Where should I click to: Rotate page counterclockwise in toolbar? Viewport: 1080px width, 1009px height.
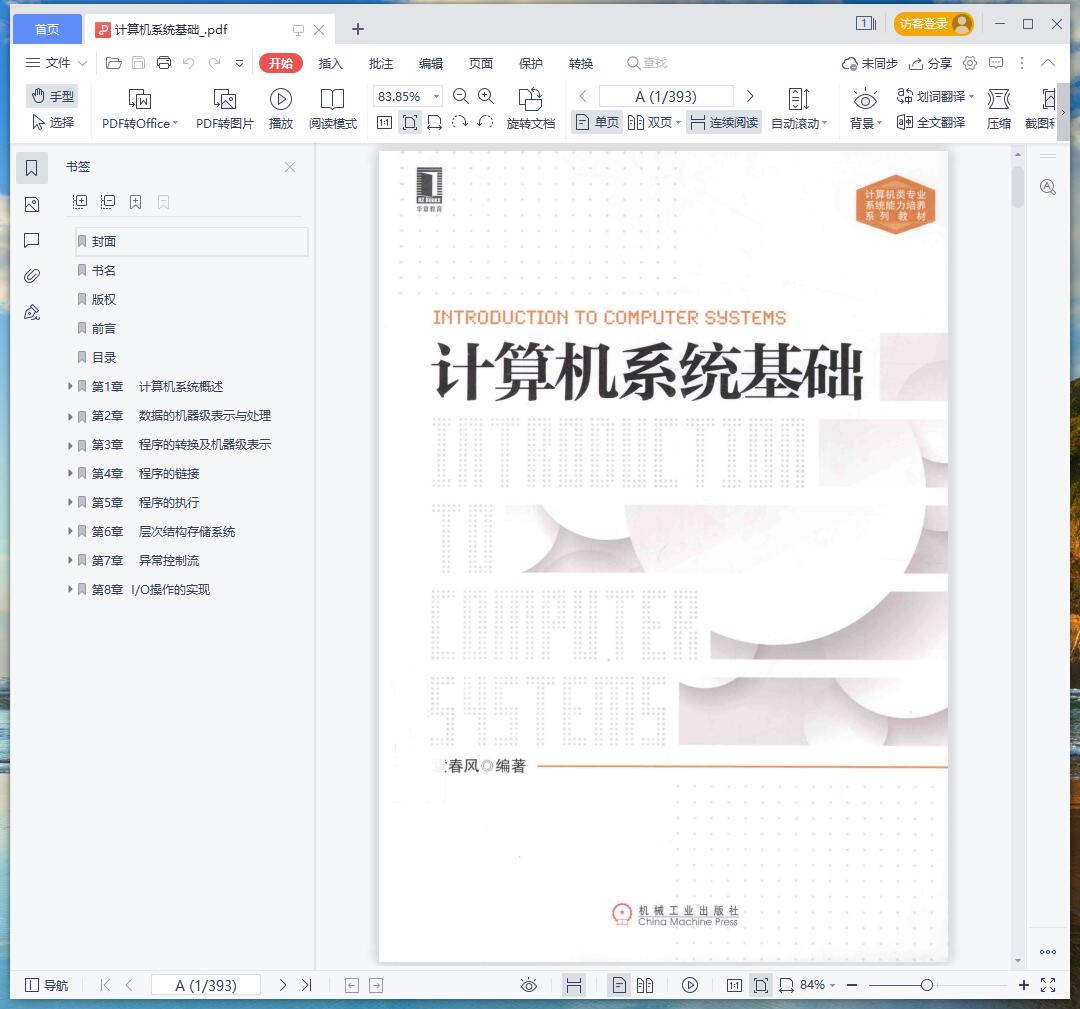486,123
